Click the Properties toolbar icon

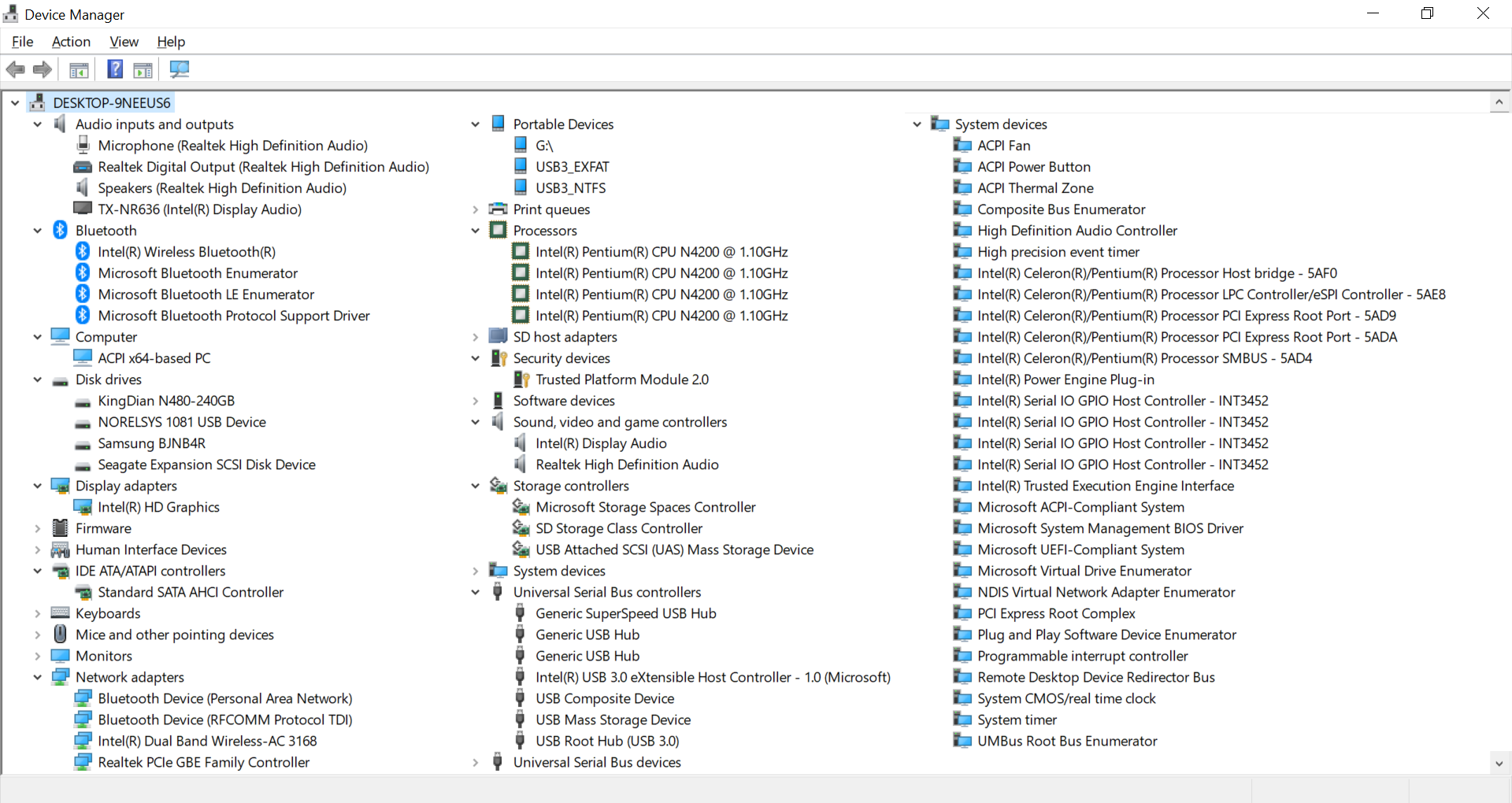pyautogui.click(x=143, y=70)
